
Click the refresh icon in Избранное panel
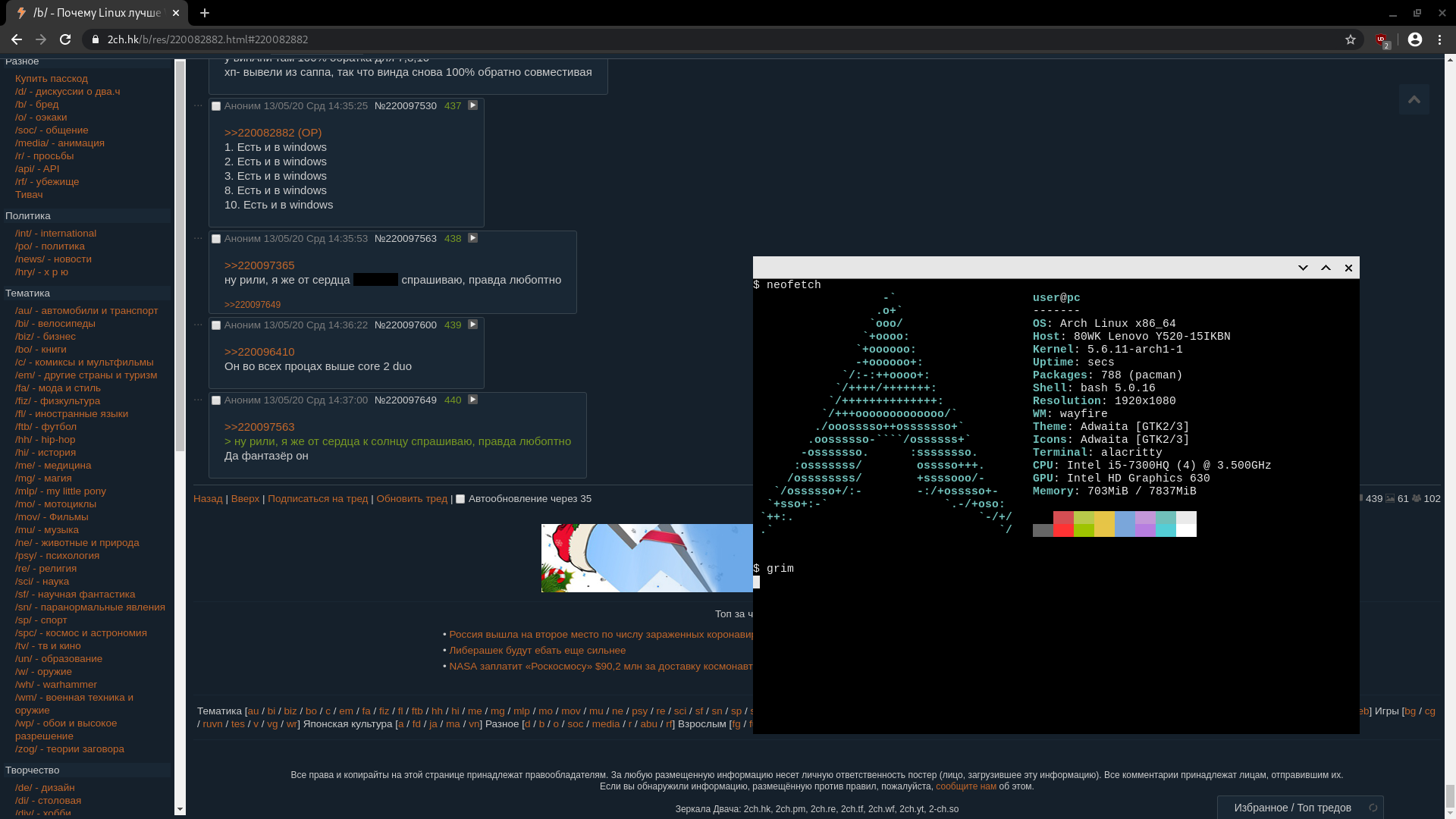[1373, 808]
